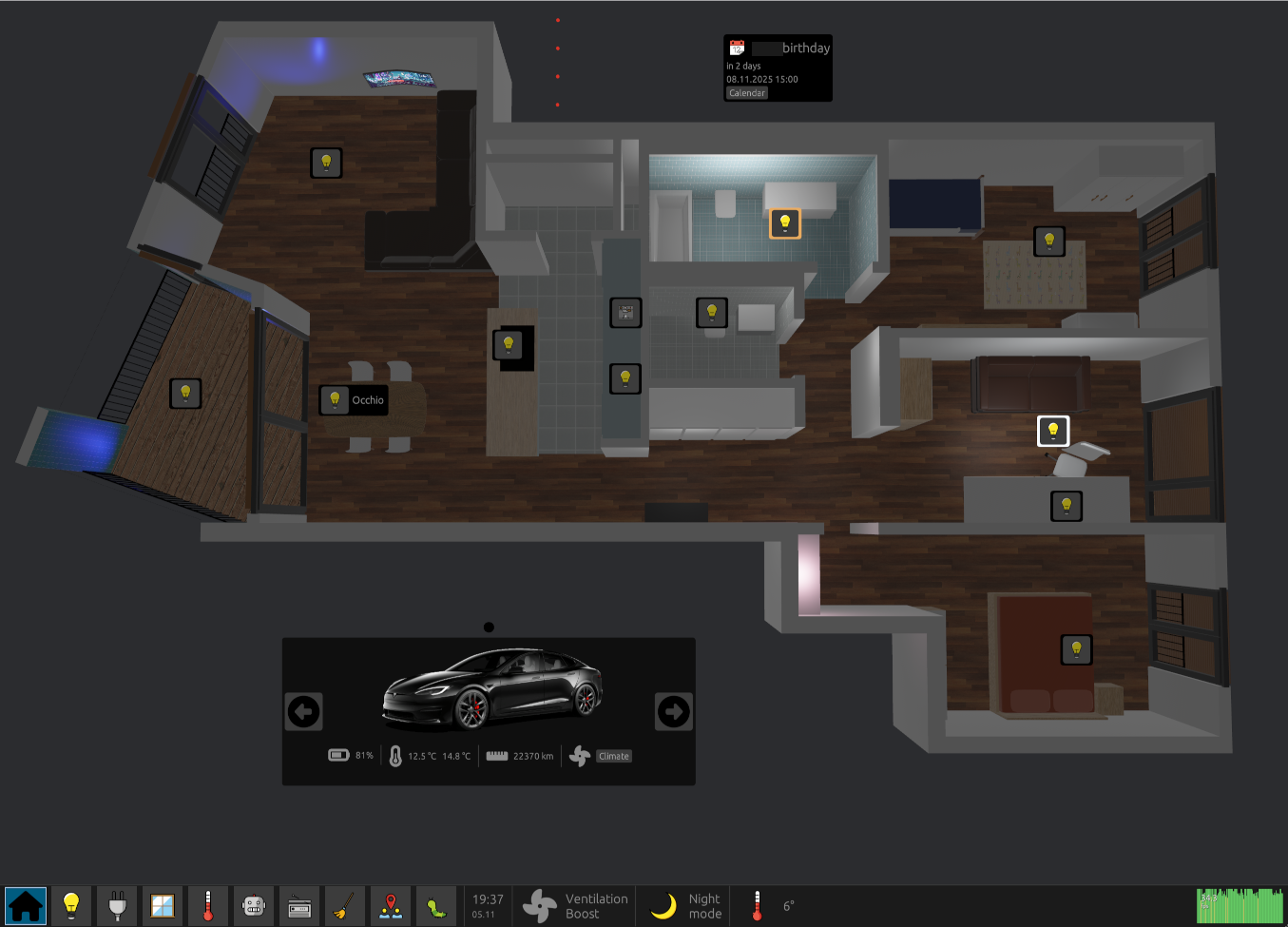Open the radio media view

coord(298,905)
